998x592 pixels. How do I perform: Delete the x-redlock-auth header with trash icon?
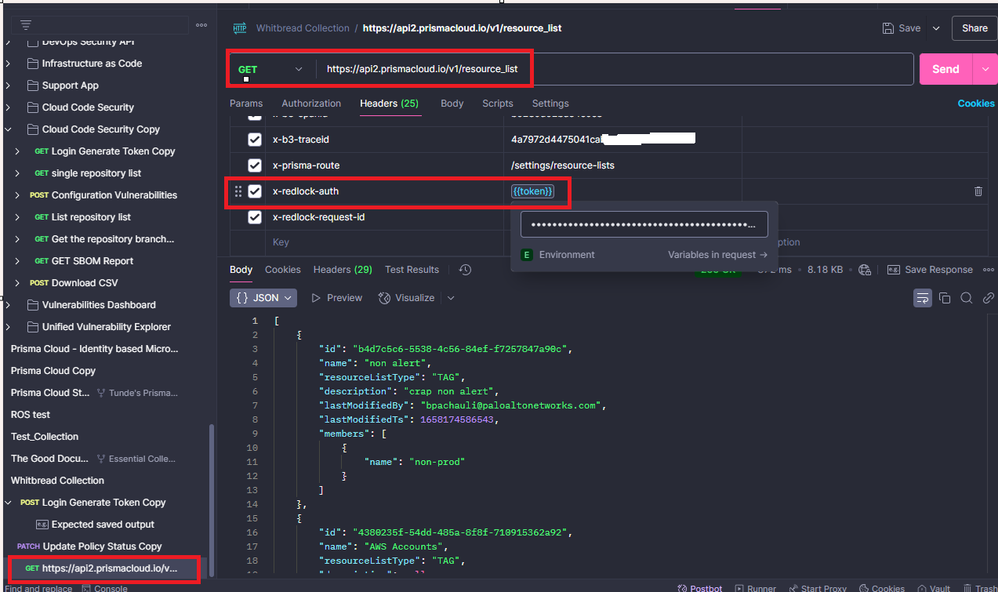tap(978, 191)
